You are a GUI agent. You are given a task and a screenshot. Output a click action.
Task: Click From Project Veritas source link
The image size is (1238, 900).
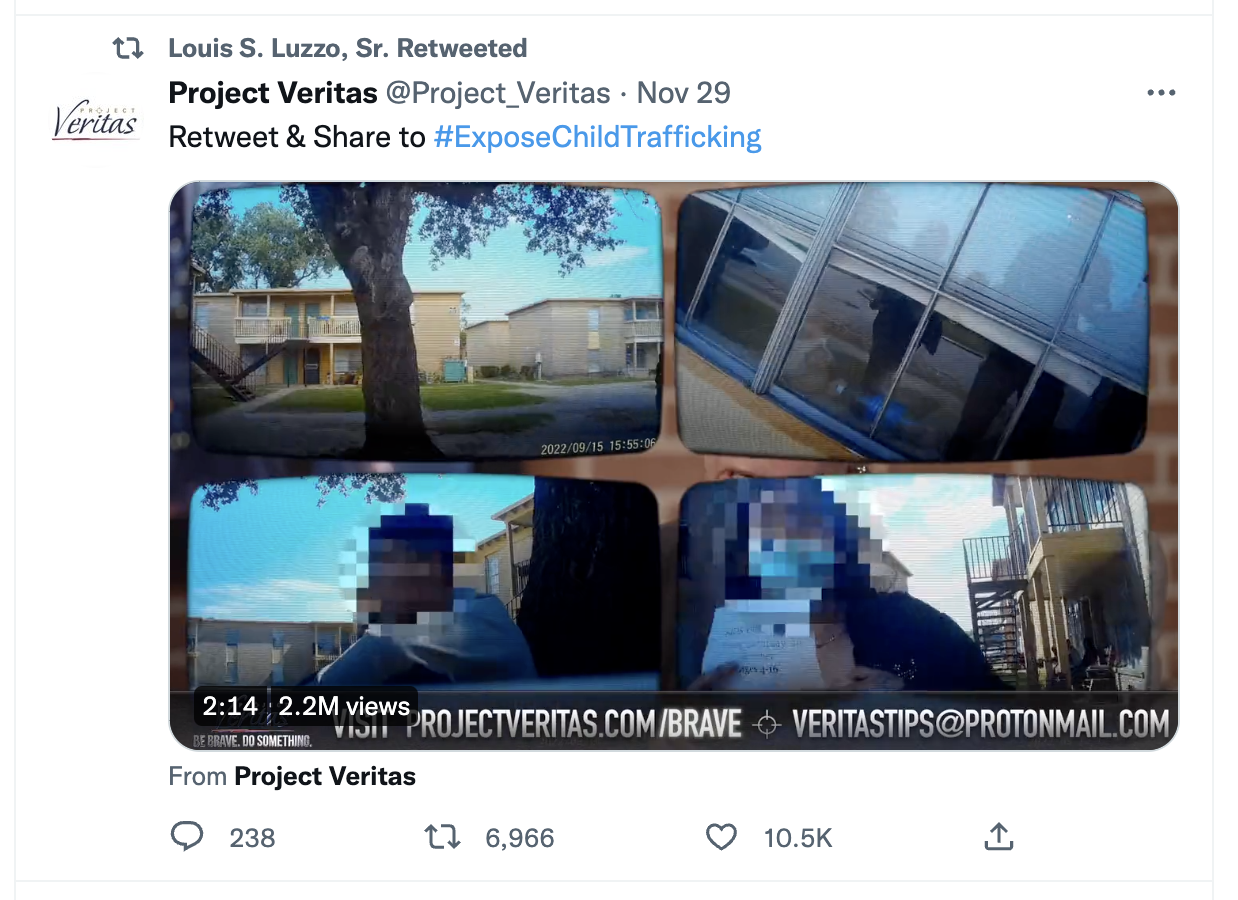click(325, 776)
